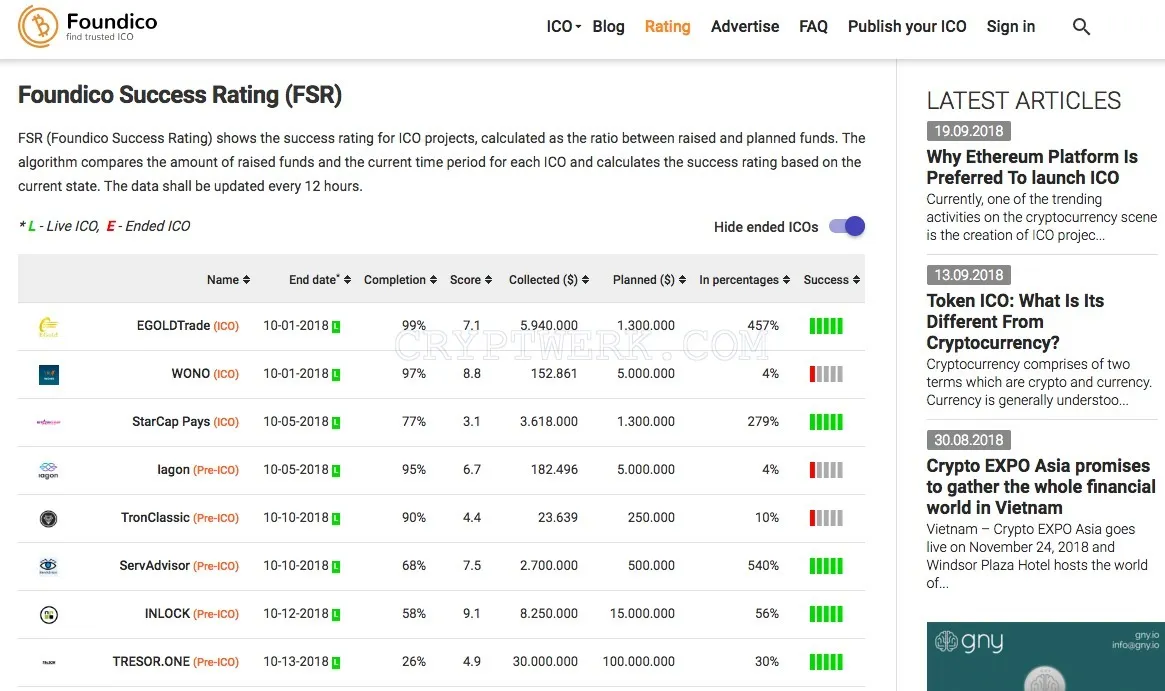Click EGOLDTrade green success bars
Viewport: 1165px width, 691px height.
tap(826, 325)
